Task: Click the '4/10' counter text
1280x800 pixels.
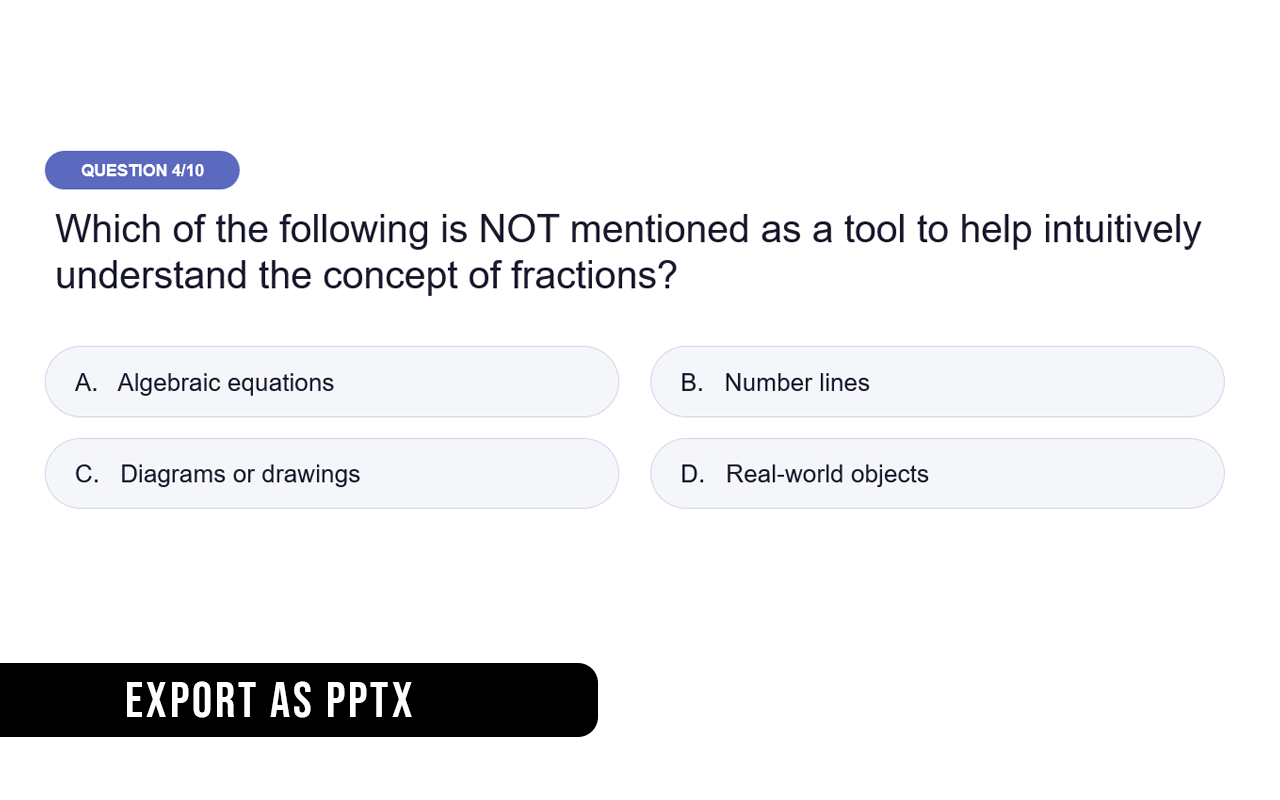Action: 187,170
